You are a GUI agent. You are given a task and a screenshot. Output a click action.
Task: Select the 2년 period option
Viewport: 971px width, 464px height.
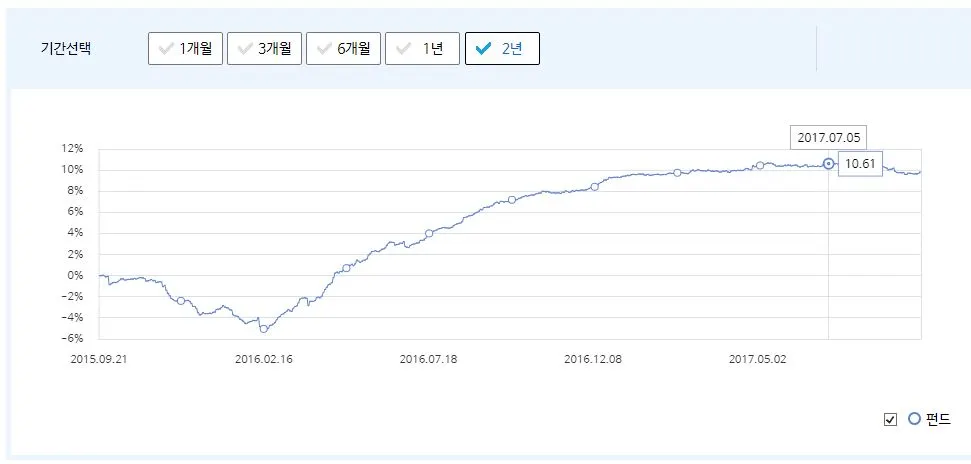coord(502,48)
